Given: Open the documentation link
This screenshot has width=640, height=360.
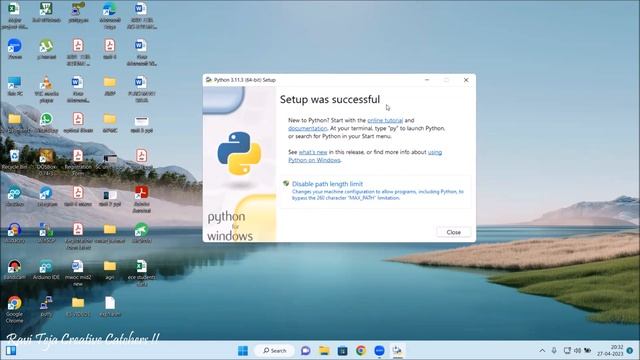Looking at the screenshot, I should pyautogui.click(x=307, y=128).
